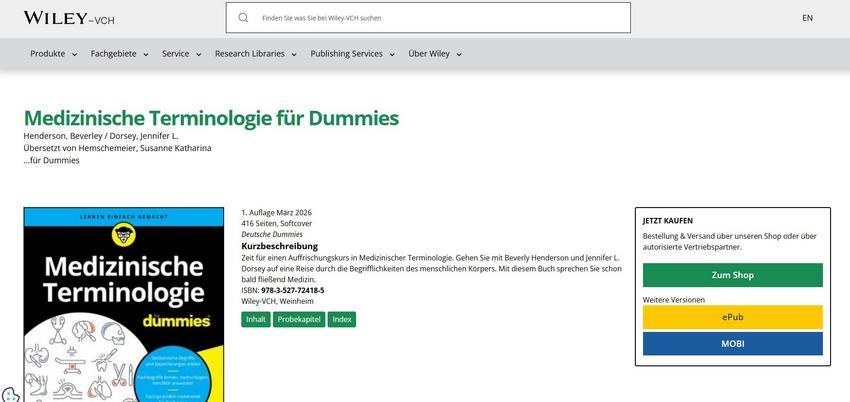The width and height of the screenshot is (850, 402).
Task: Click the chevron next to Produkte
Action: click(75, 54)
